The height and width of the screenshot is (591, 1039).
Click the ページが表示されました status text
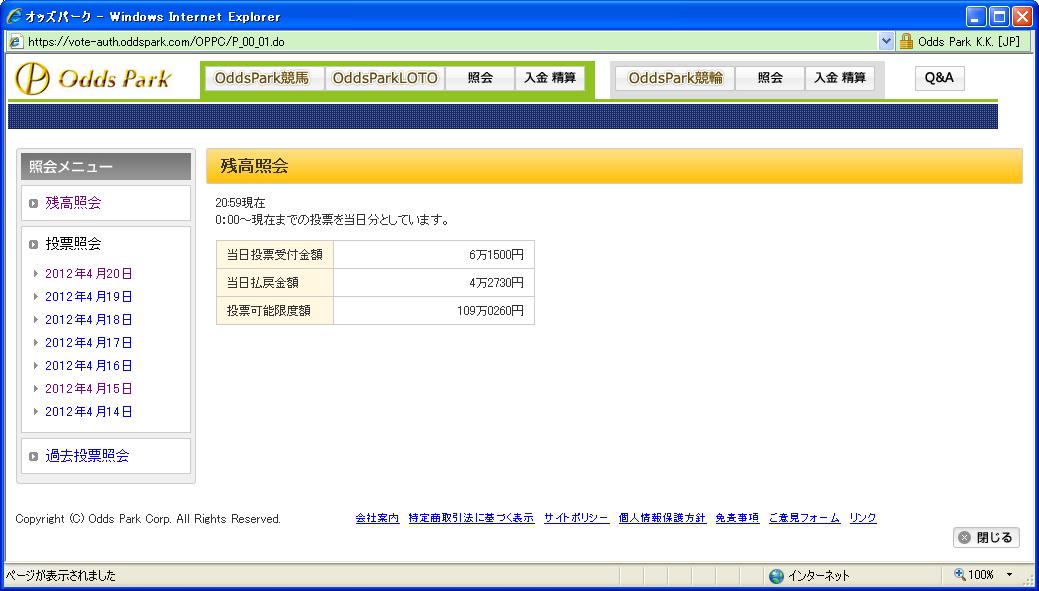point(61,575)
